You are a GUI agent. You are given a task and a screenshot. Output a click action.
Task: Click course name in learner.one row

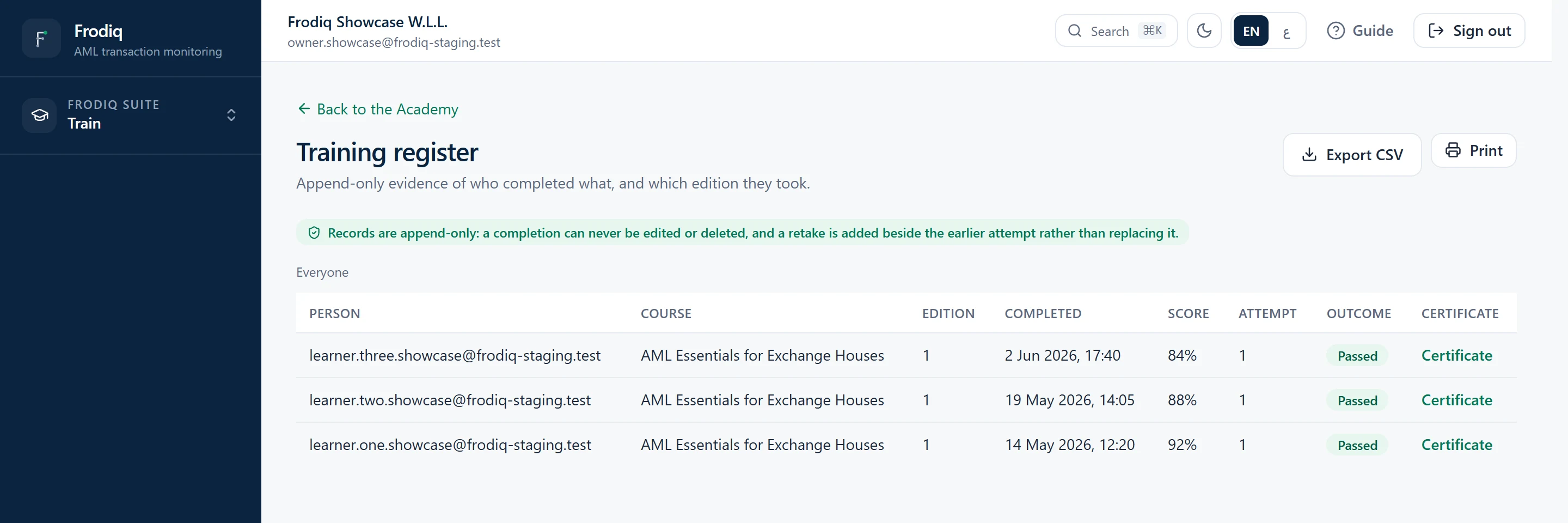click(762, 445)
